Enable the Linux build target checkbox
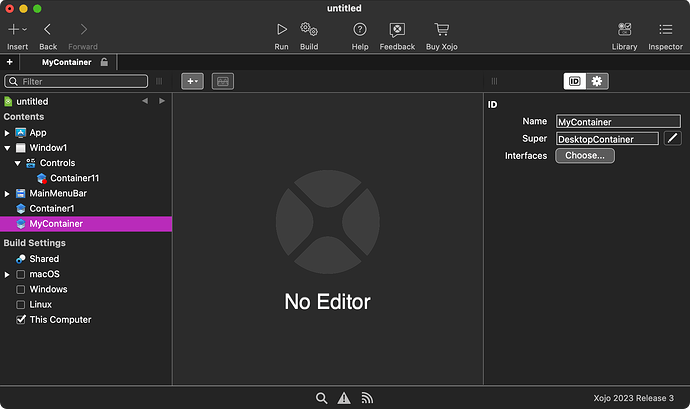This screenshot has width=690, height=409. tap(20, 305)
